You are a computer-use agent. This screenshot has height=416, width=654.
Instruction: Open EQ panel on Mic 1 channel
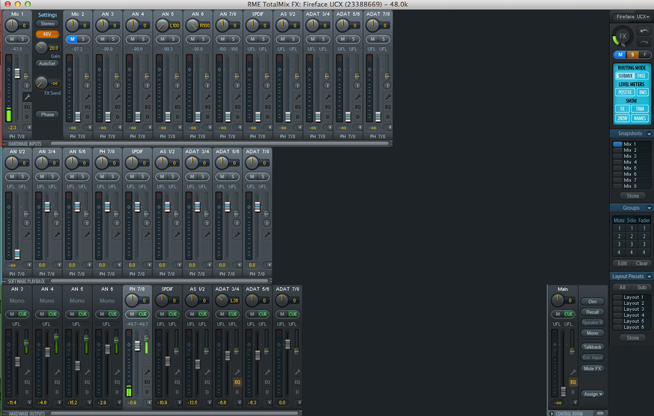pyautogui.click(x=27, y=107)
